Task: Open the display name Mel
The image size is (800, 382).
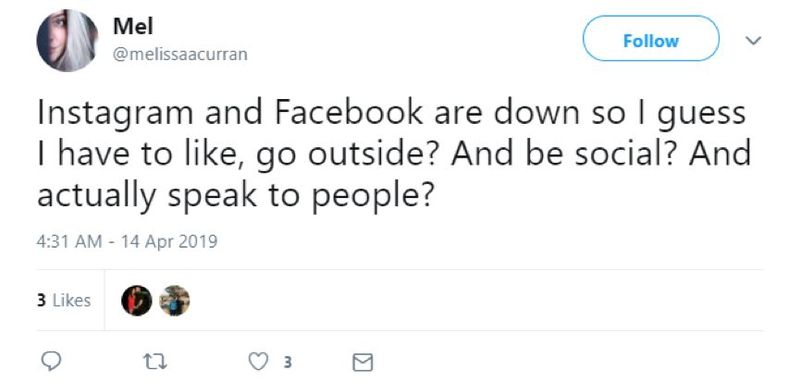Action: pos(133,26)
